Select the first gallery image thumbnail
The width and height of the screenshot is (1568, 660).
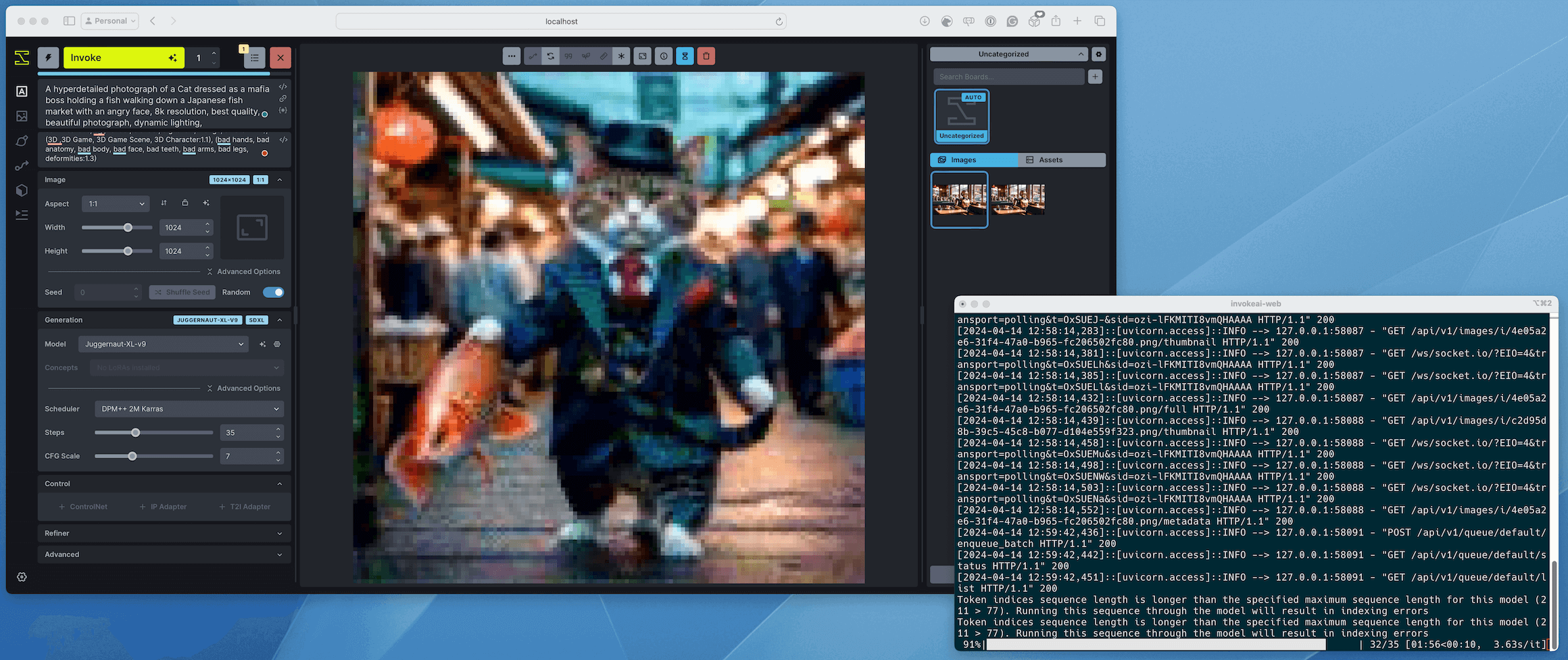click(960, 199)
